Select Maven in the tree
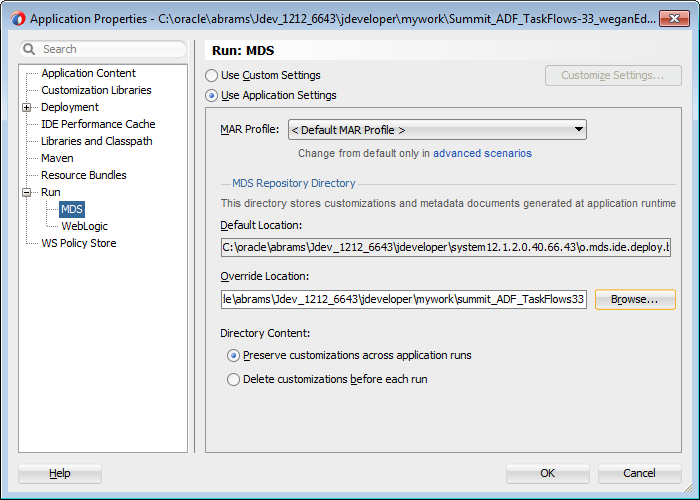 (57, 158)
